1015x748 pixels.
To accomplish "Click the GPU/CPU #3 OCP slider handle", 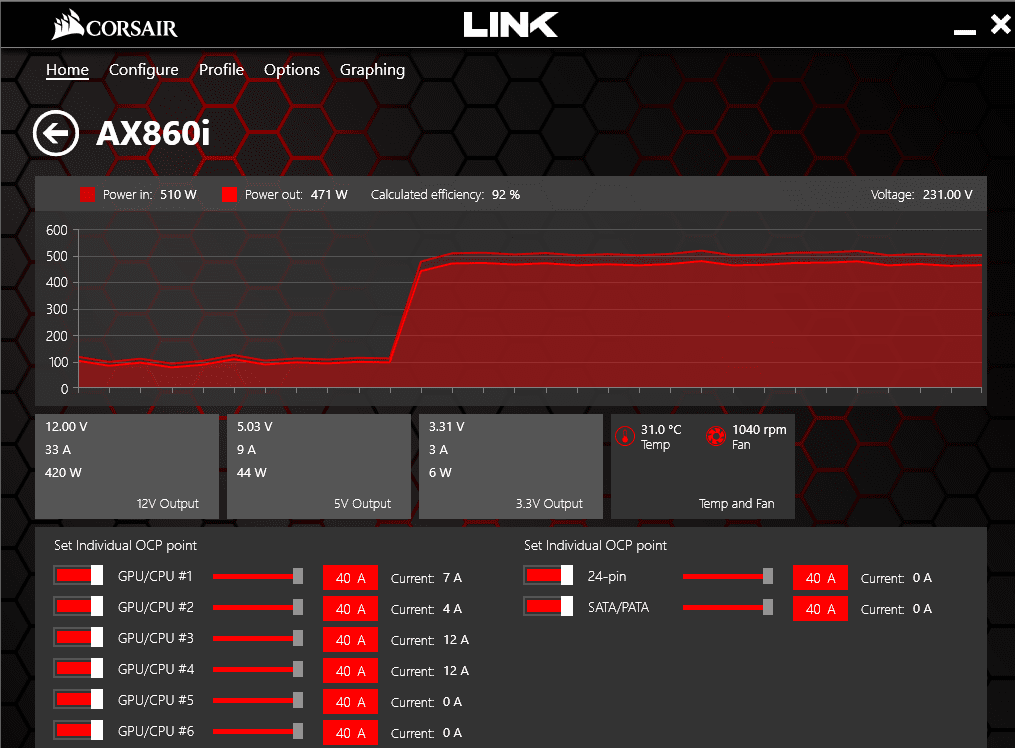I will pyautogui.click(x=298, y=638).
